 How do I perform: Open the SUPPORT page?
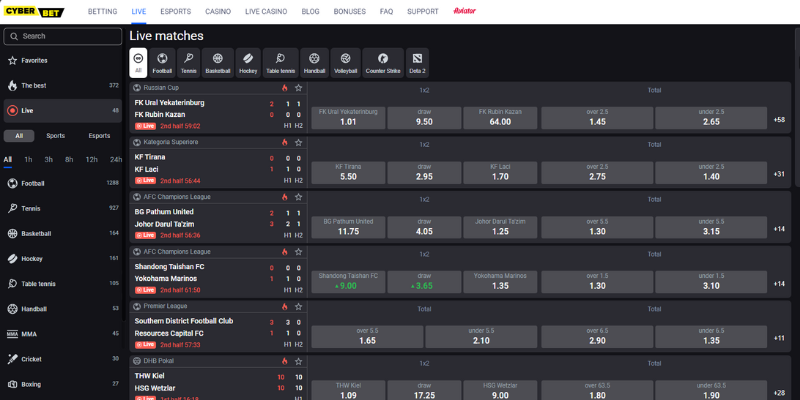tap(422, 11)
